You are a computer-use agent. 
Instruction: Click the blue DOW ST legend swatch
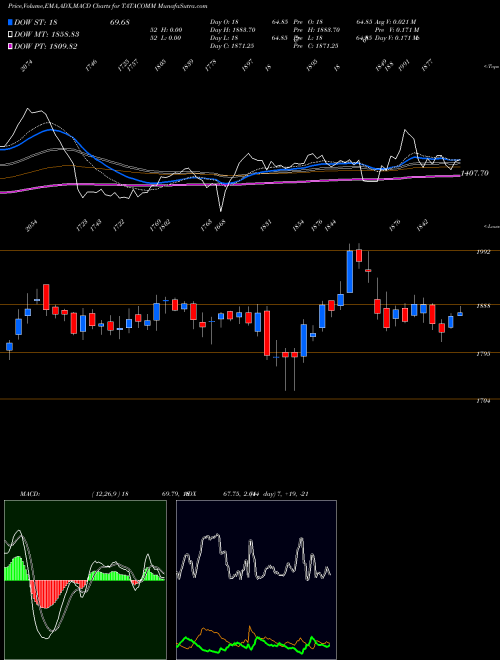pyautogui.click(x=10, y=22)
